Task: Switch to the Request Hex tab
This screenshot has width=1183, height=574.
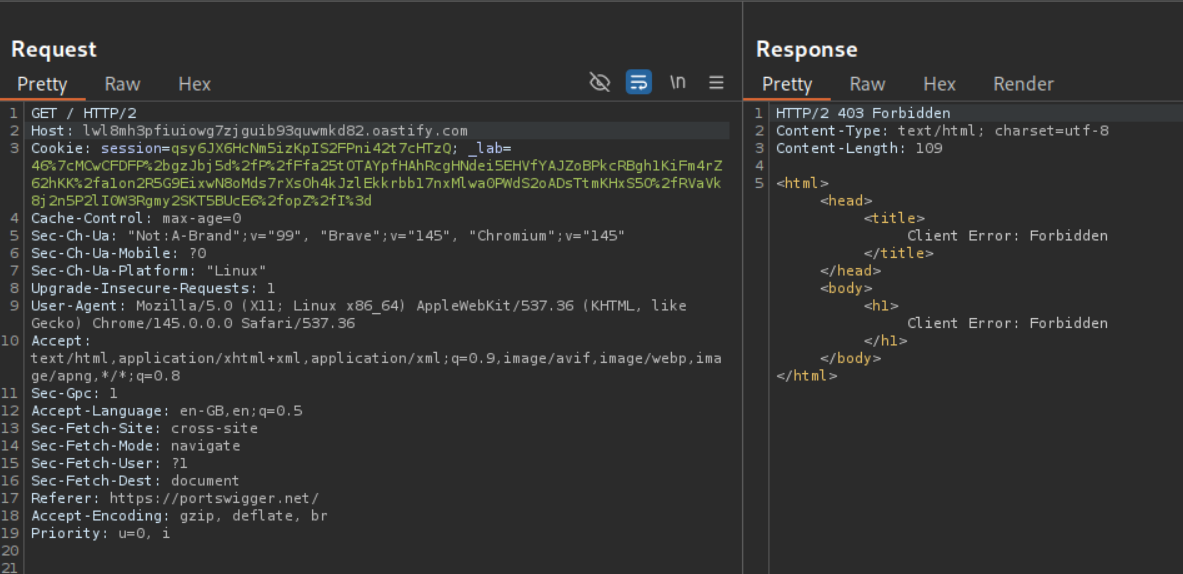Action: (194, 84)
